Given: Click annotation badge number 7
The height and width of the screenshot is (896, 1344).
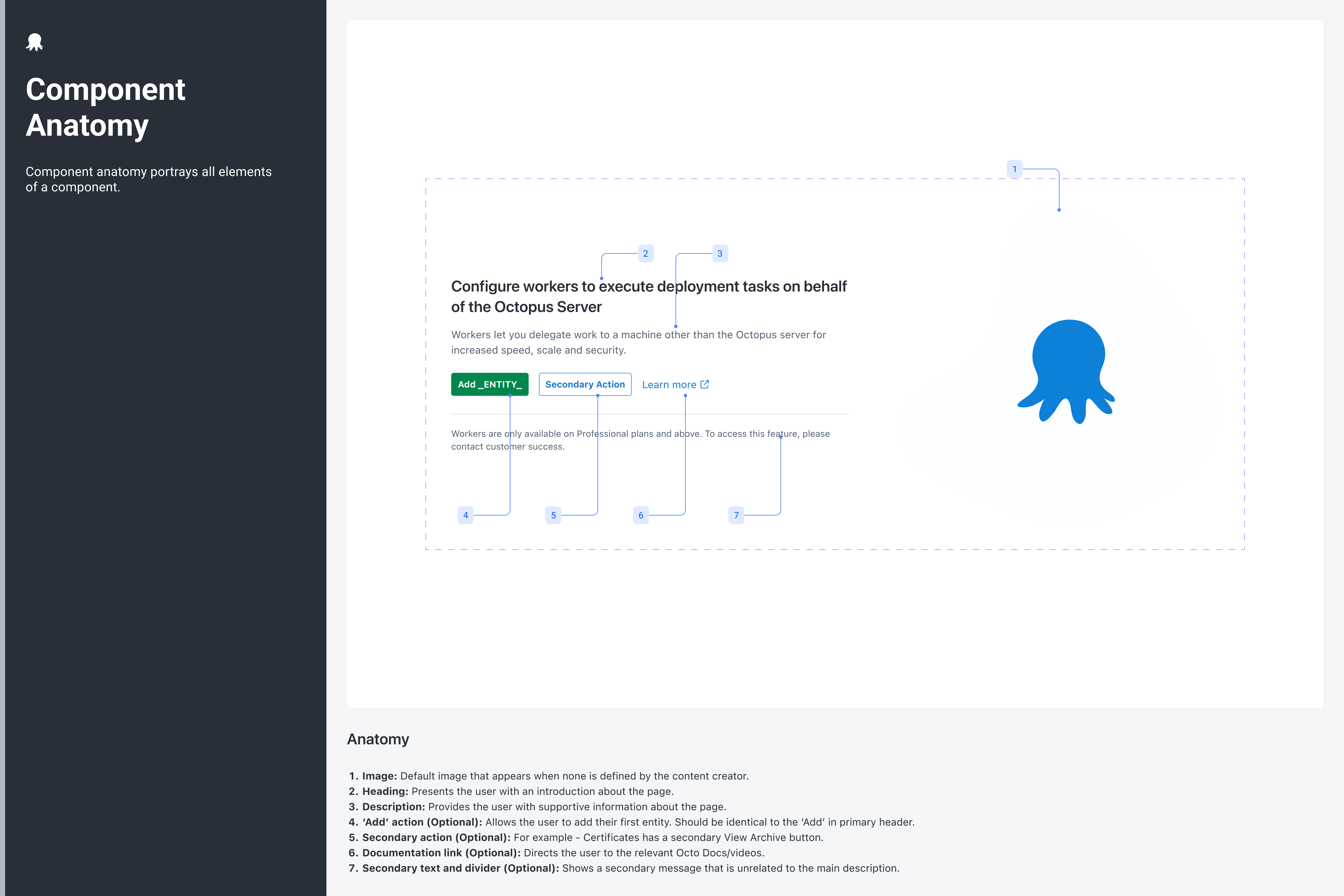Looking at the screenshot, I should click(736, 516).
